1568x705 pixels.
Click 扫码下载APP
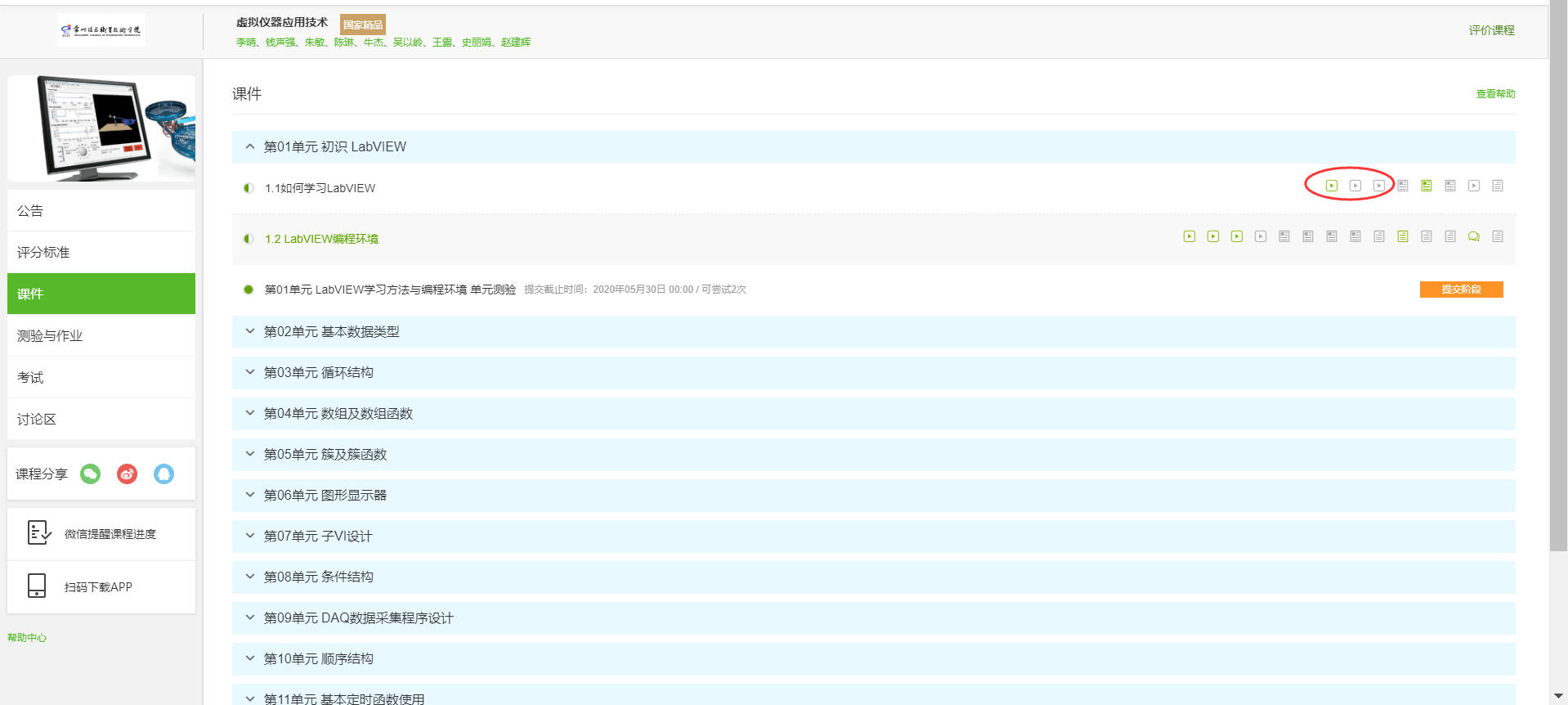[x=98, y=587]
